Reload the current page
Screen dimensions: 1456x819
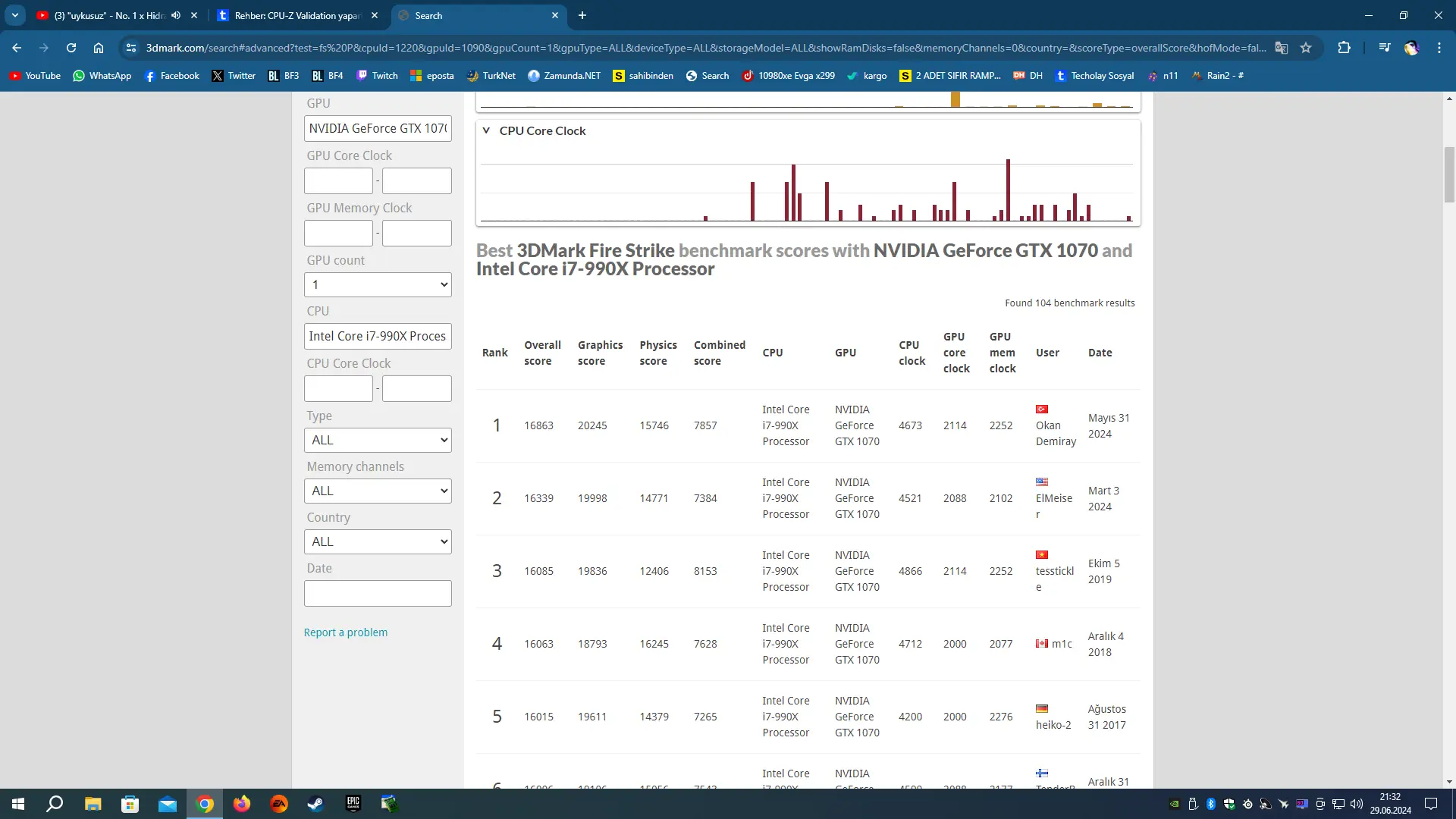pyautogui.click(x=71, y=48)
